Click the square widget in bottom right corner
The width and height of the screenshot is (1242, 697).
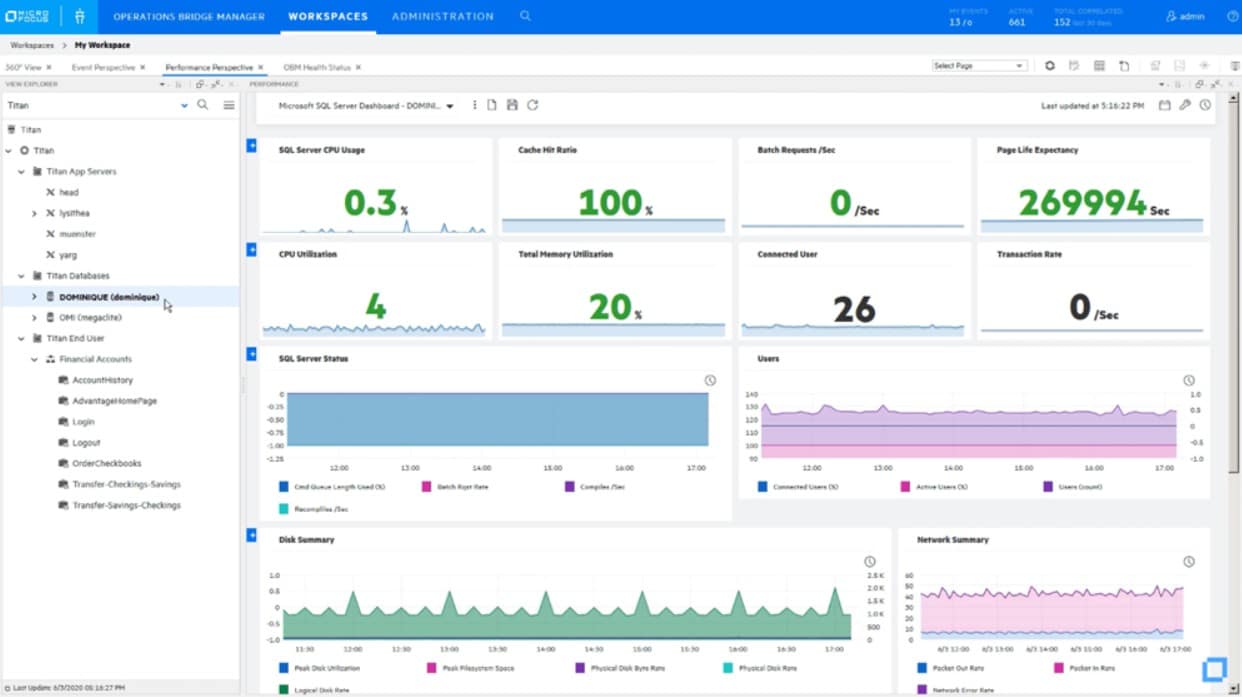(x=1214, y=669)
